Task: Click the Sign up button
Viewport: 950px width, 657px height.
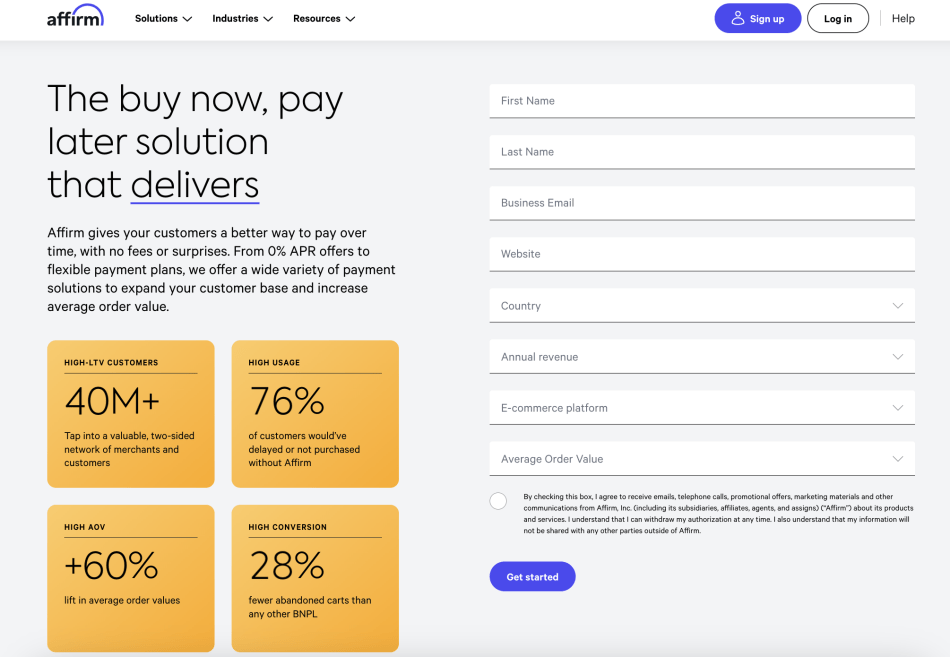Action: [x=757, y=18]
